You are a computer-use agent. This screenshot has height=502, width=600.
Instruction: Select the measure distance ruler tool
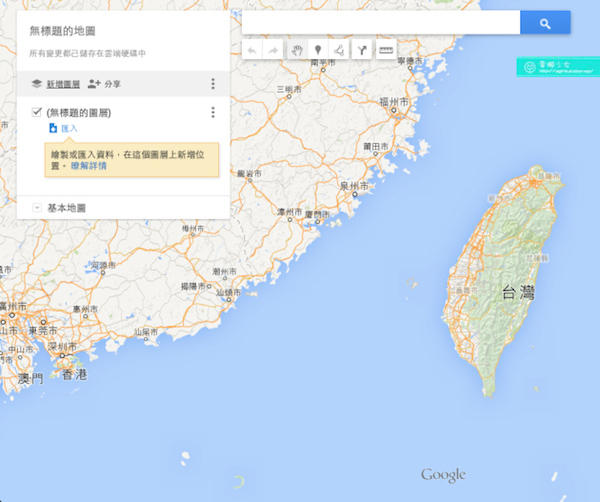tap(386, 49)
